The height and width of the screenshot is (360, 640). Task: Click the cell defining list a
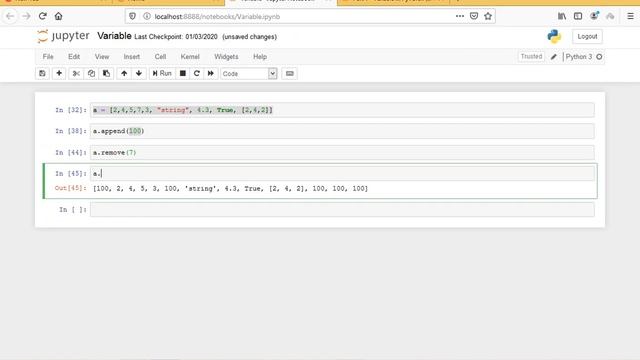pyautogui.click(x=342, y=110)
